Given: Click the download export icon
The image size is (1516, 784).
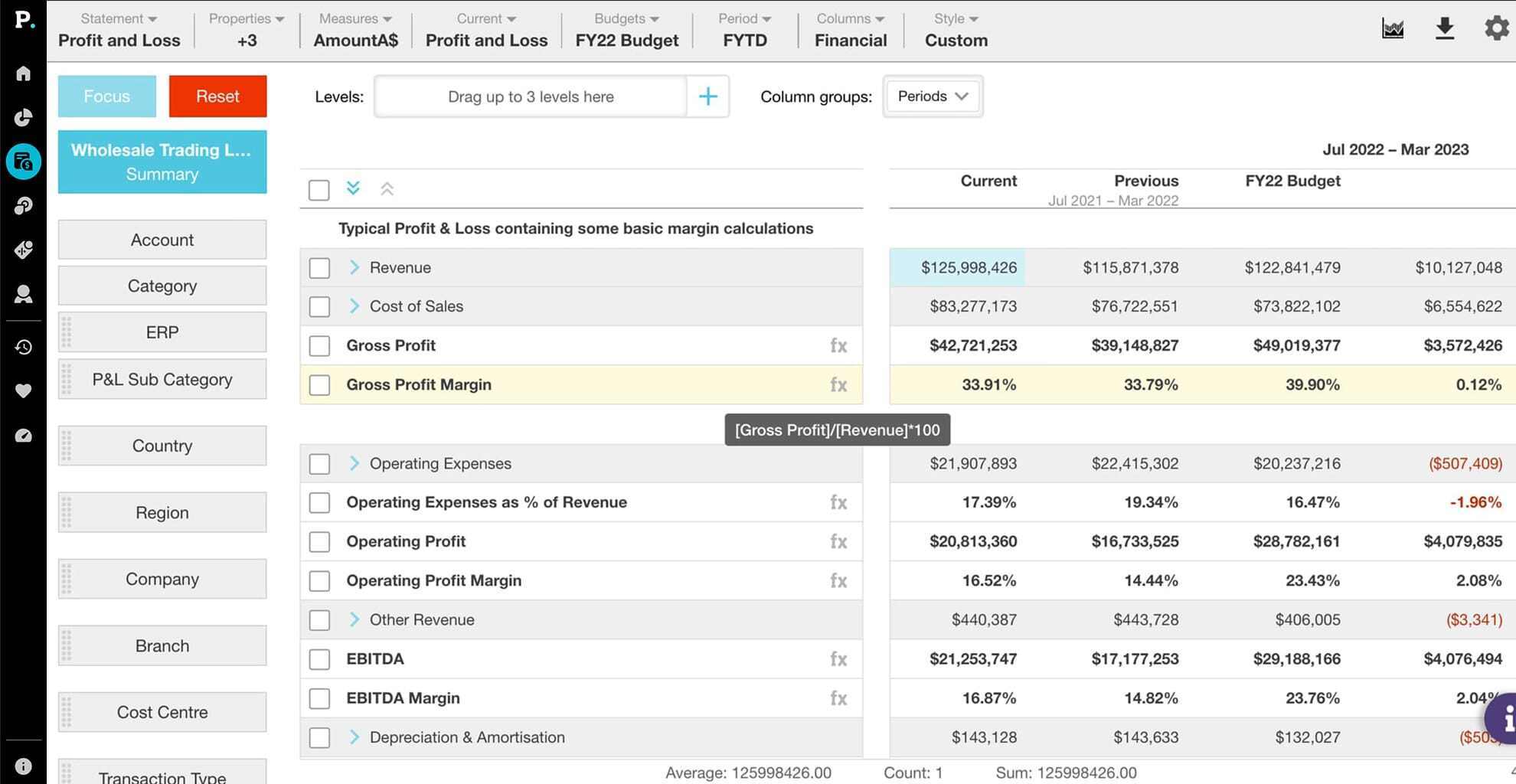Looking at the screenshot, I should coord(1444,29).
